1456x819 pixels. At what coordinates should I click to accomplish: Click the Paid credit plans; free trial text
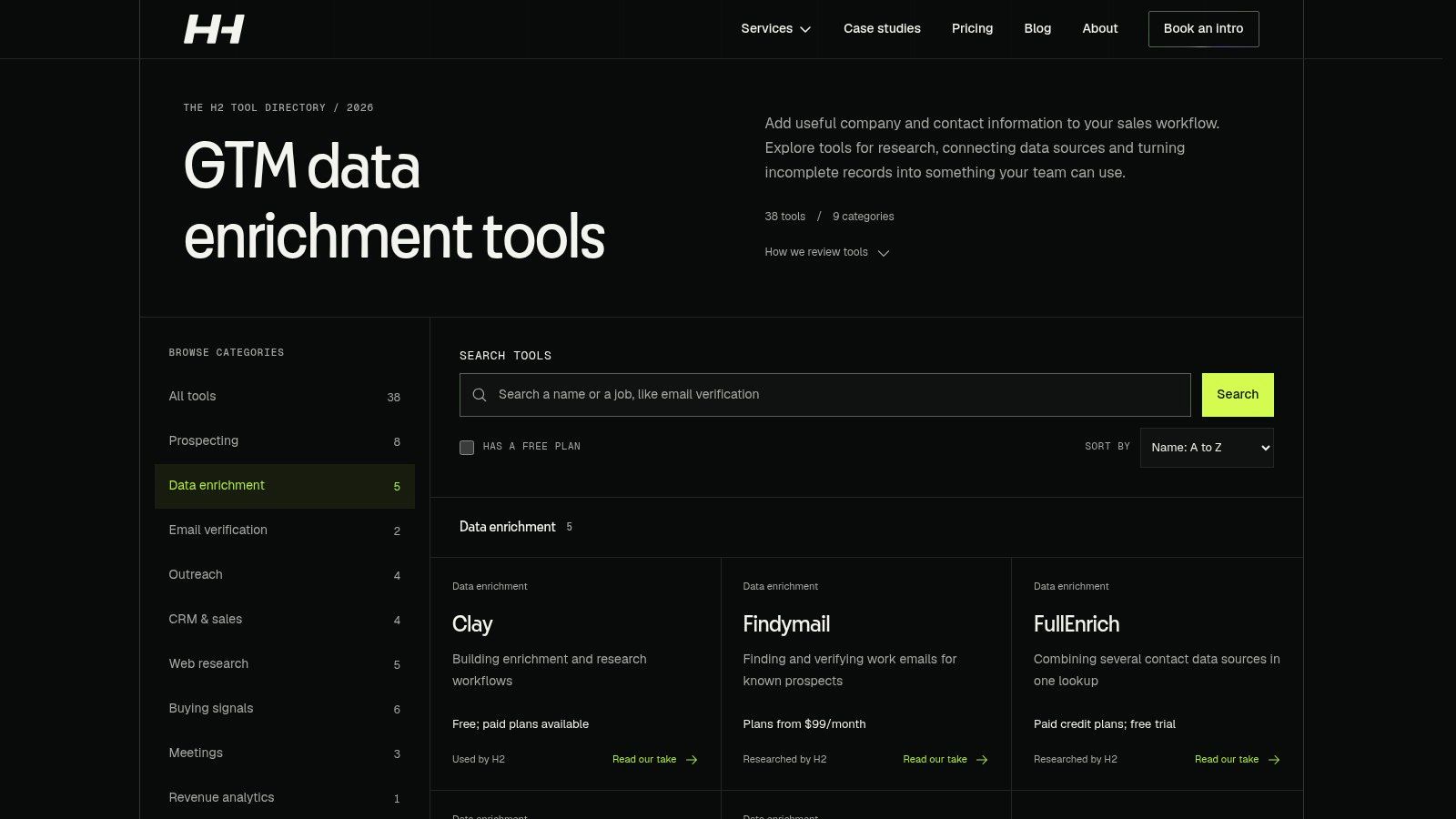tap(1105, 724)
